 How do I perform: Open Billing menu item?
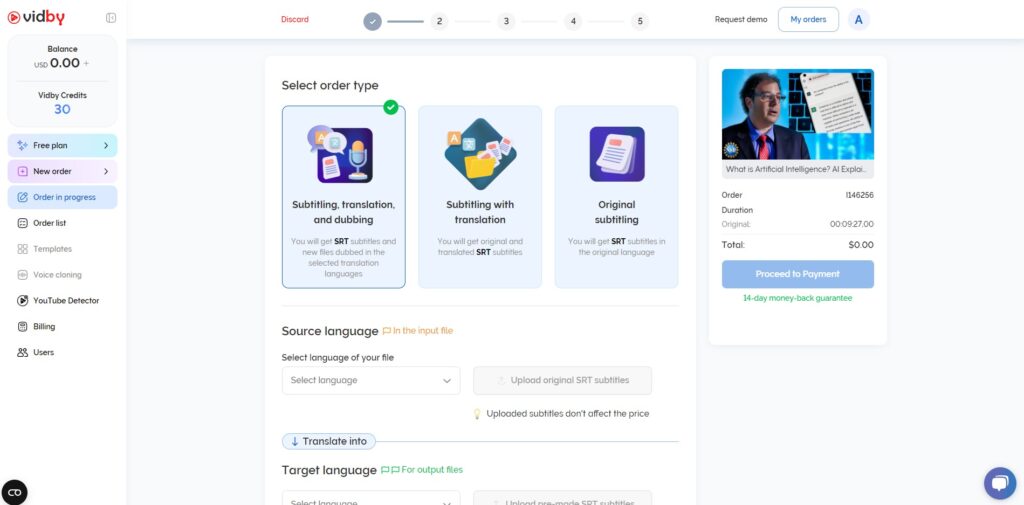coord(63,327)
